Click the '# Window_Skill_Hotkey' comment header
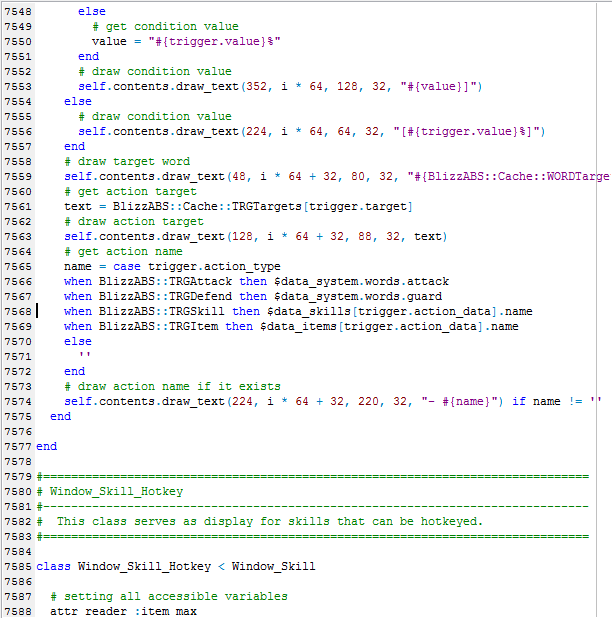This screenshot has height=618, width=612. [110, 491]
